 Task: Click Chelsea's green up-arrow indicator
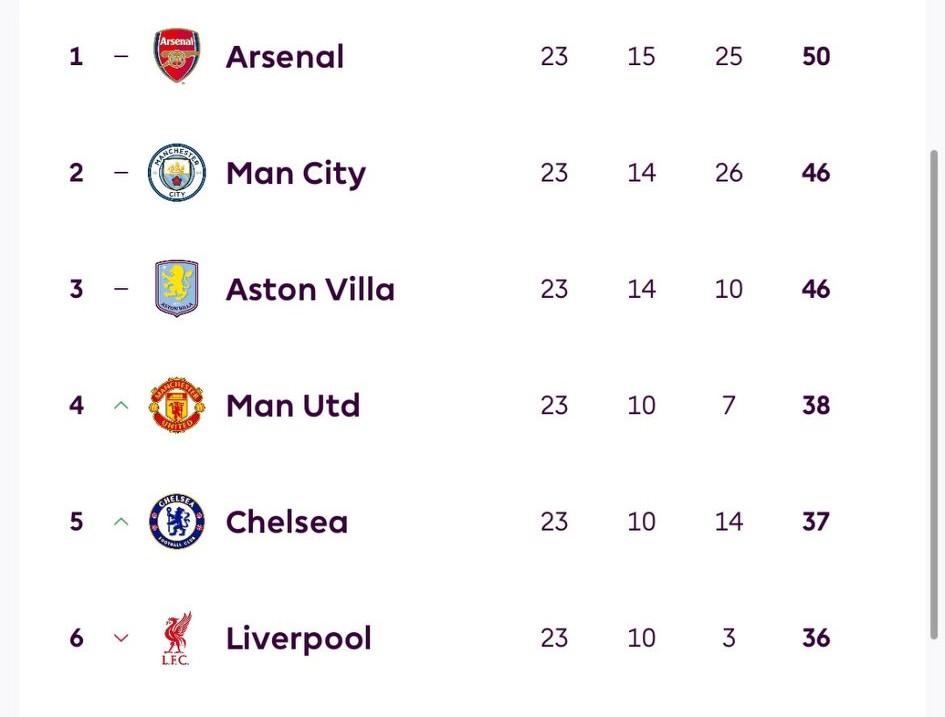pos(122,521)
